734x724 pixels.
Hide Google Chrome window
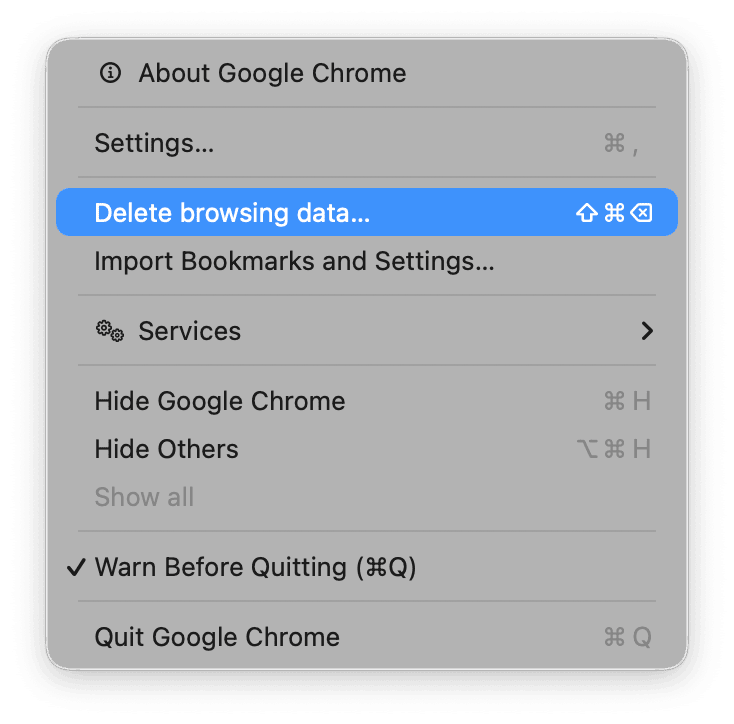(220, 401)
